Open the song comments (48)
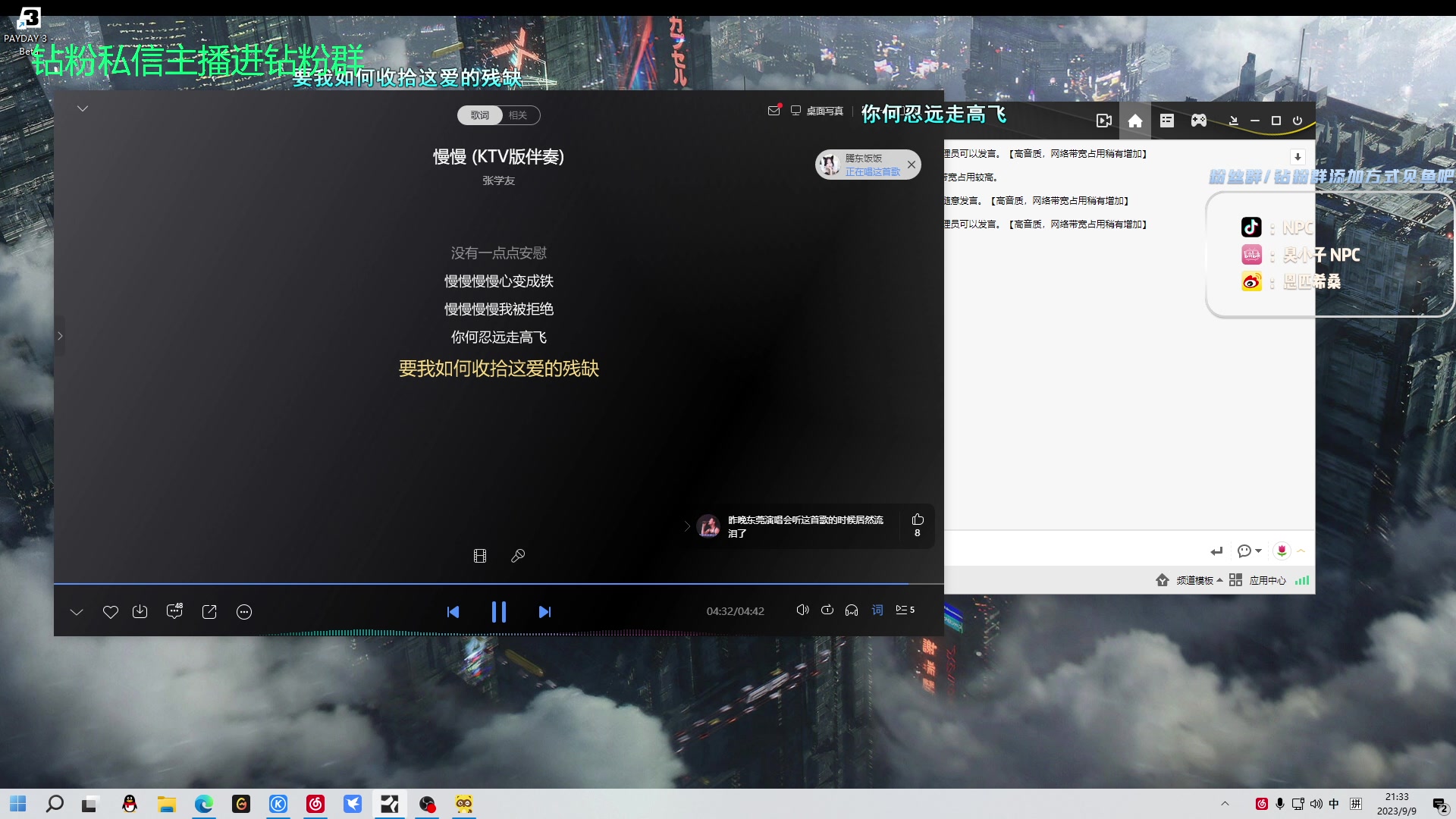1456x819 pixels. click(x=174, y=611)
